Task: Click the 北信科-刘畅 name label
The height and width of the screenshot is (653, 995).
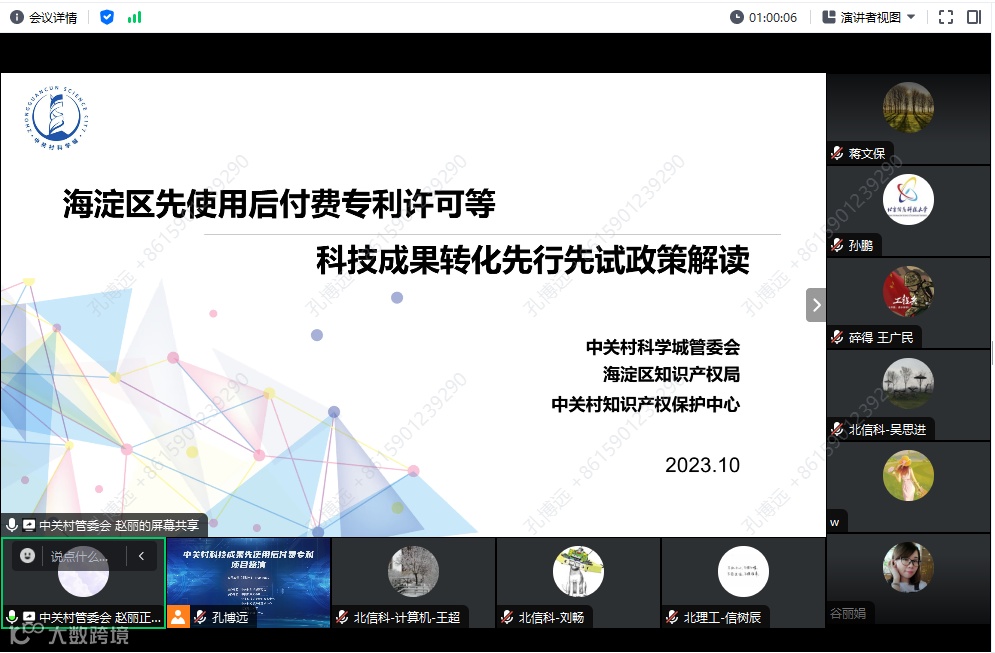Action: (x=551, y=617)
